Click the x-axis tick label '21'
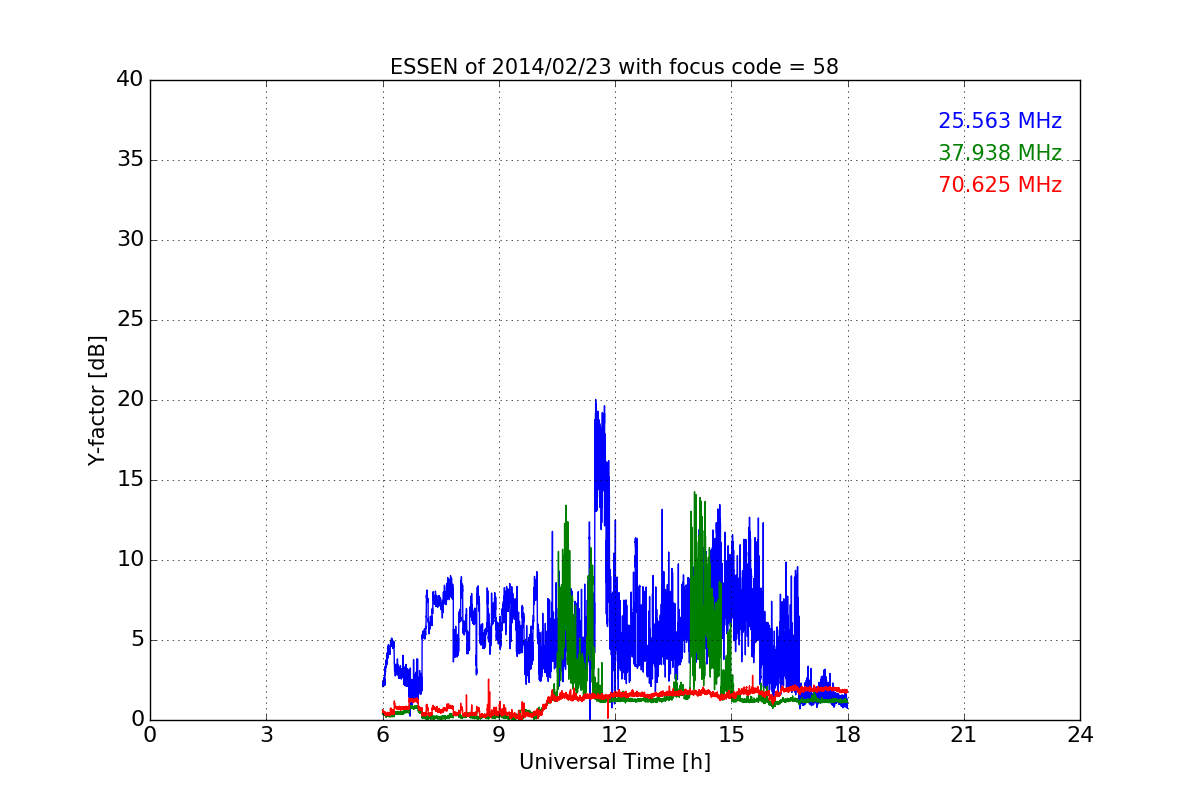 pos(964,734)
